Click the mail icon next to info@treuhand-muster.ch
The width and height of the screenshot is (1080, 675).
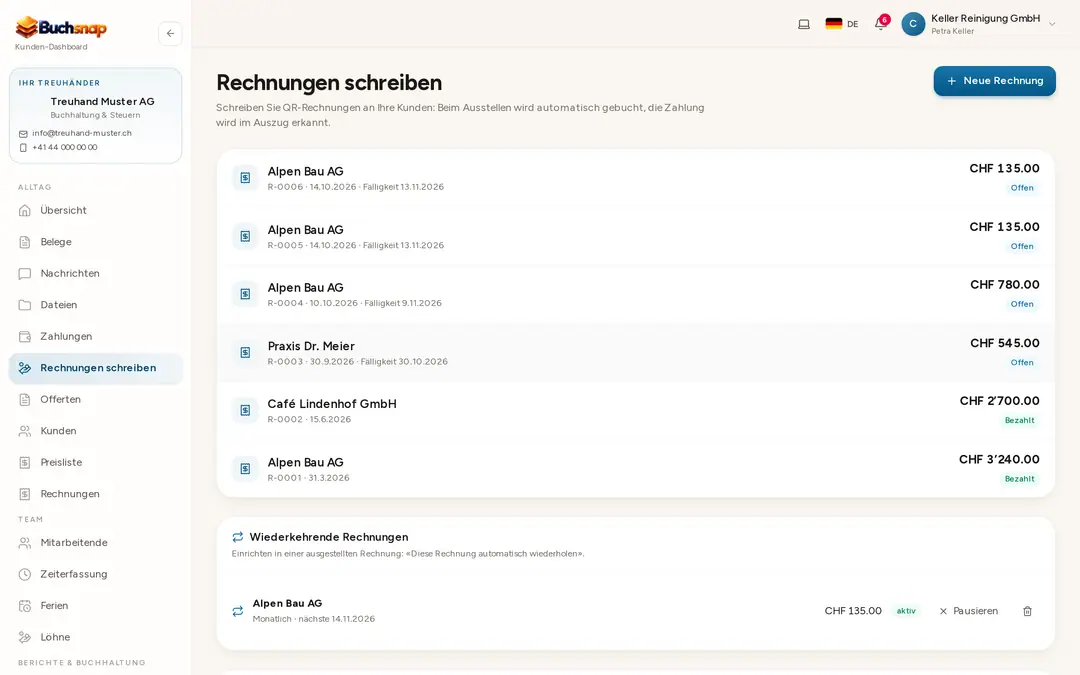(23, 134)
